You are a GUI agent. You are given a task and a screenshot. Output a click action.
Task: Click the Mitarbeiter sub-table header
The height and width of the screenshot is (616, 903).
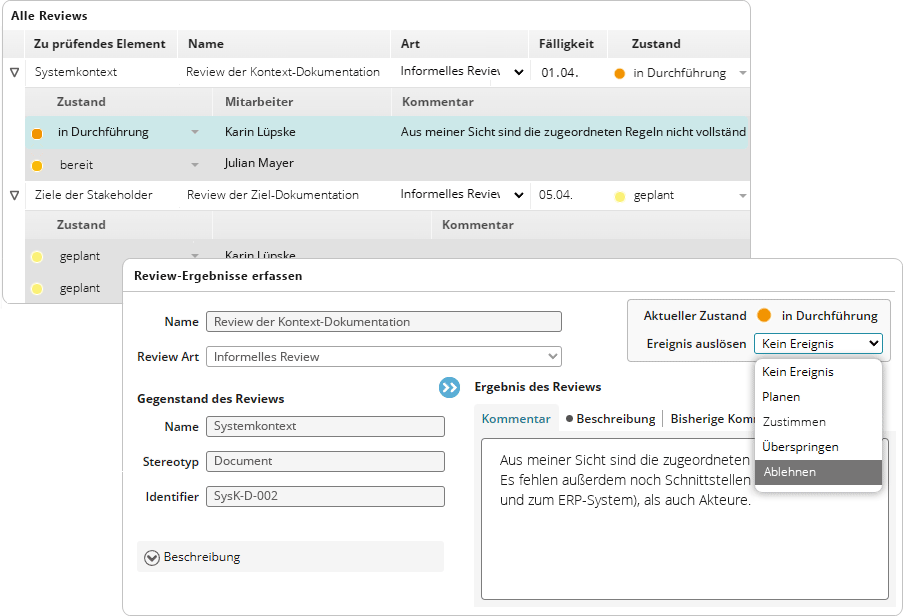(302, 102)
